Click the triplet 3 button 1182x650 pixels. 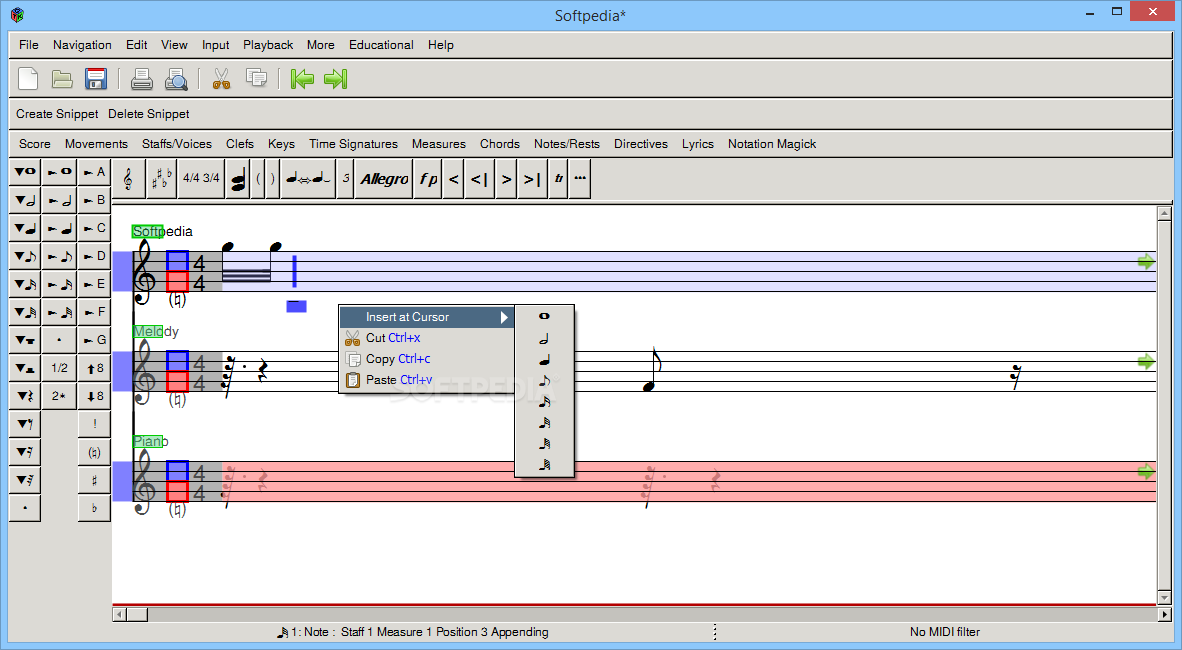346,179
